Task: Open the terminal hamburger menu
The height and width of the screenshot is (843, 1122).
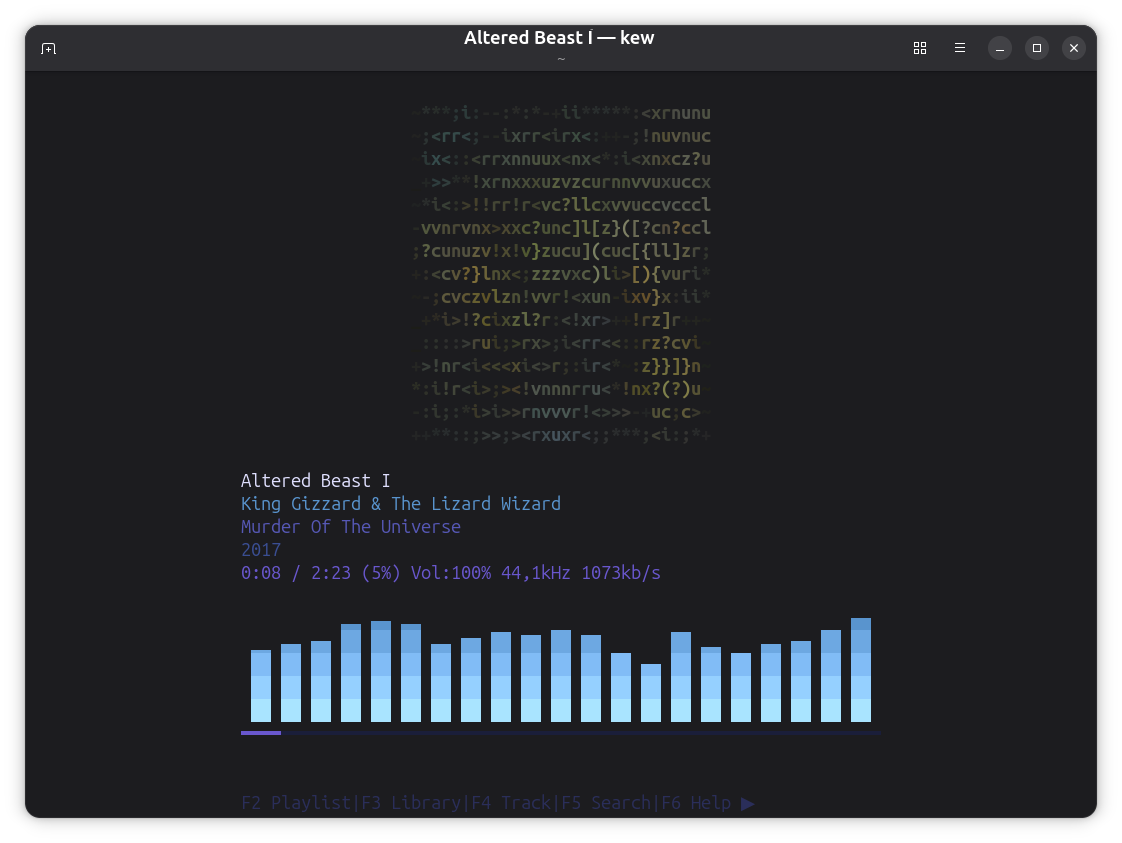Action: point(960,48)
